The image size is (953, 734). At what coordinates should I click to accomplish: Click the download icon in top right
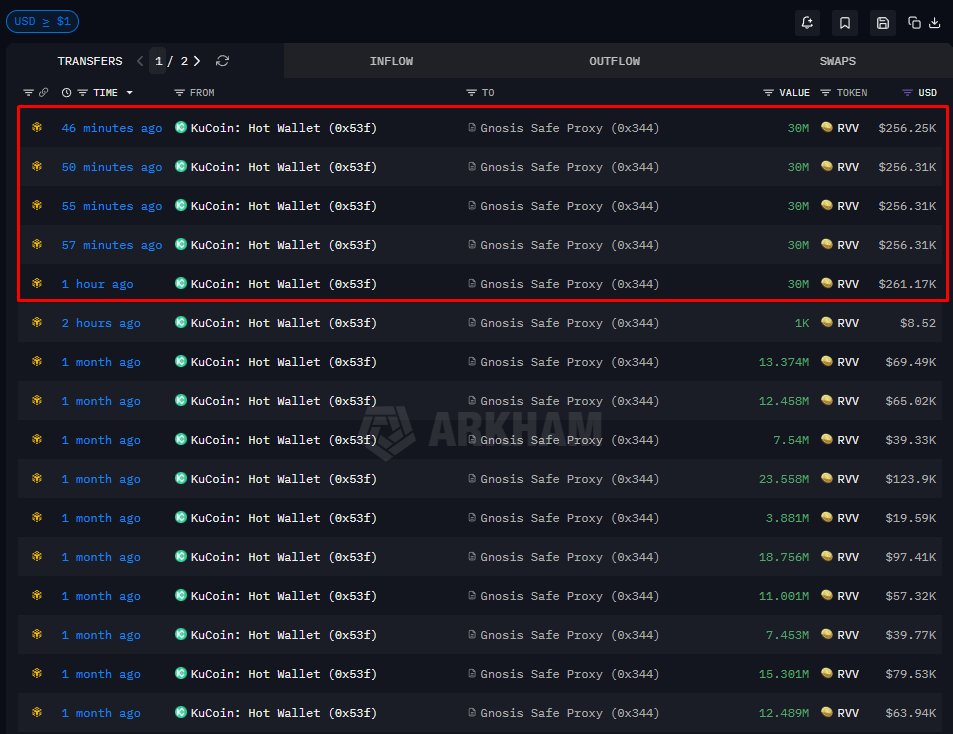coord(935,23)
